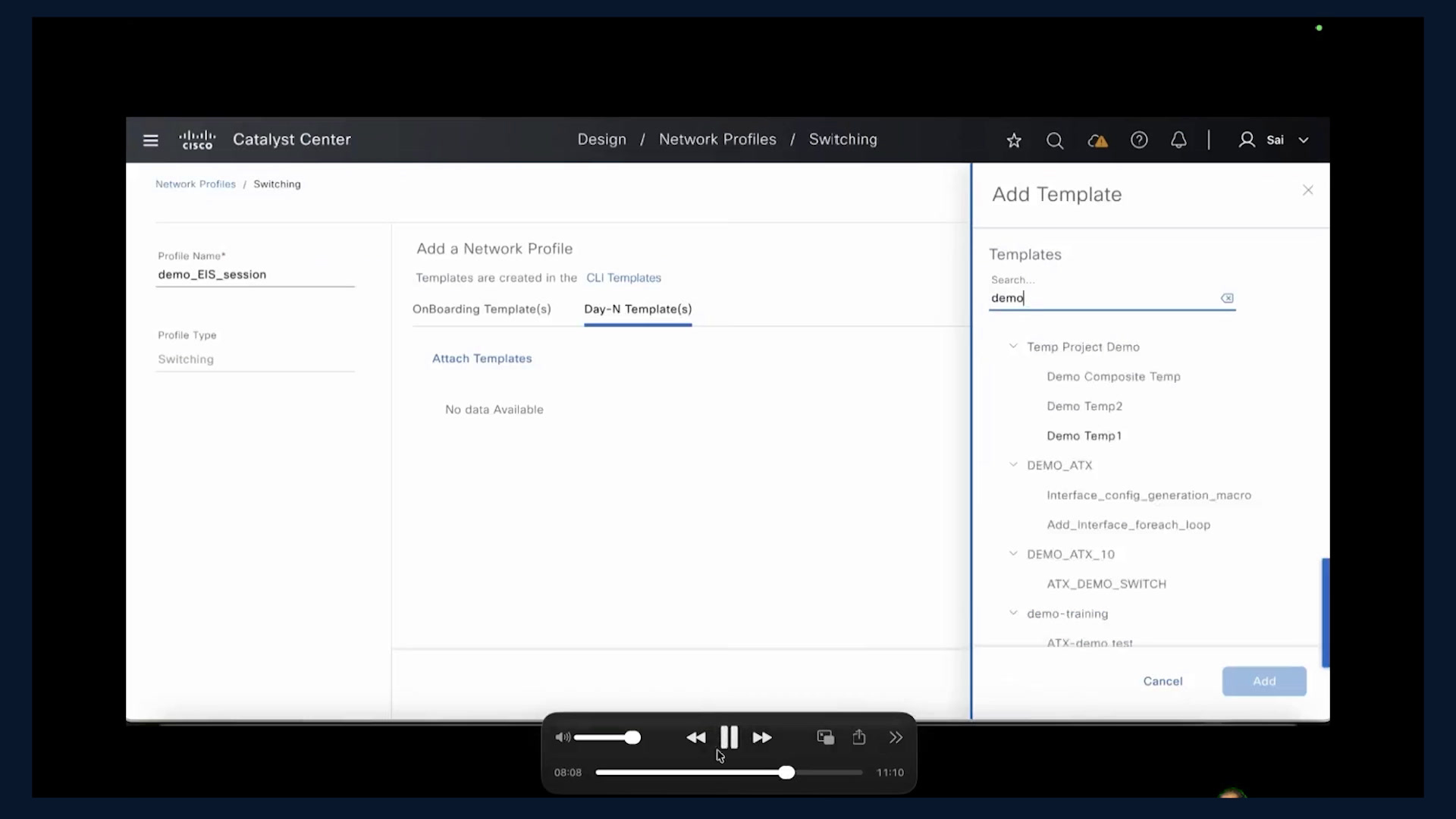The height and width of the screenshot is (819, 1456).
Task: Open the hamburger navigation menu
Action: 150,140
